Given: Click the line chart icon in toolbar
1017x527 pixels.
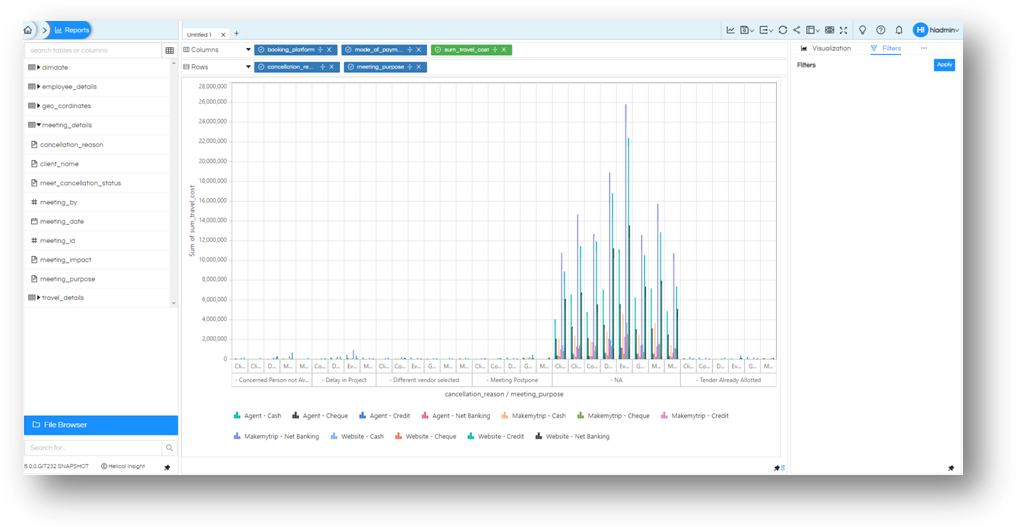Looking at the screenshot, I should click(x=730, y=30).
